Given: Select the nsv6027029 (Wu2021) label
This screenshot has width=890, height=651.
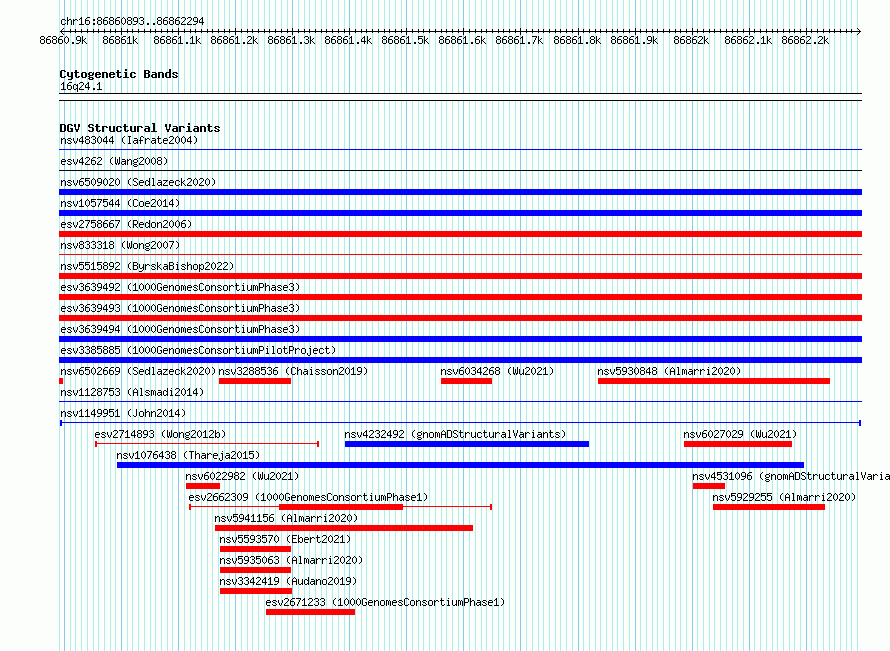Looking at the screenshot, I should click(x=740, y=434).
